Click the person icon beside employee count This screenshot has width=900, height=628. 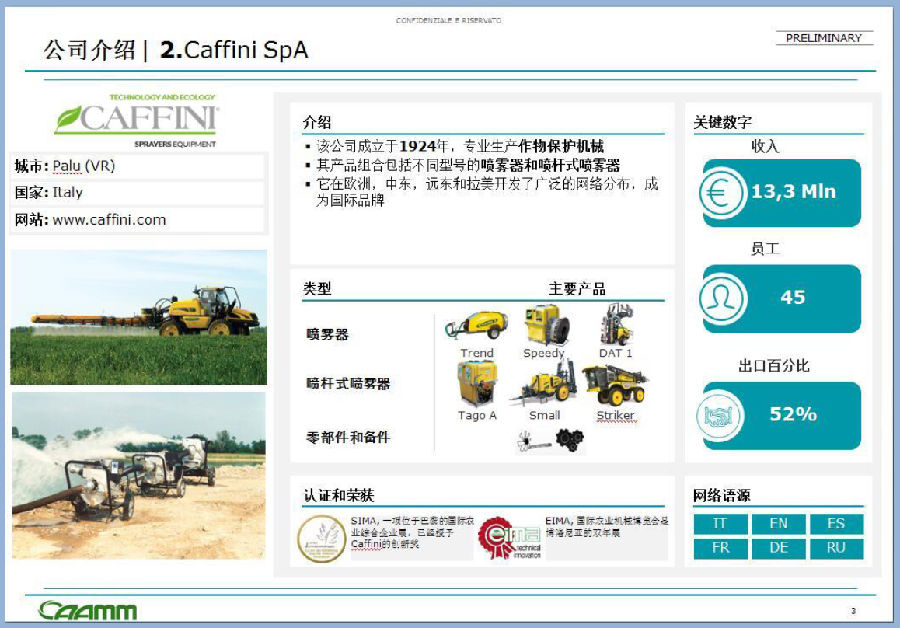[722, 299]
